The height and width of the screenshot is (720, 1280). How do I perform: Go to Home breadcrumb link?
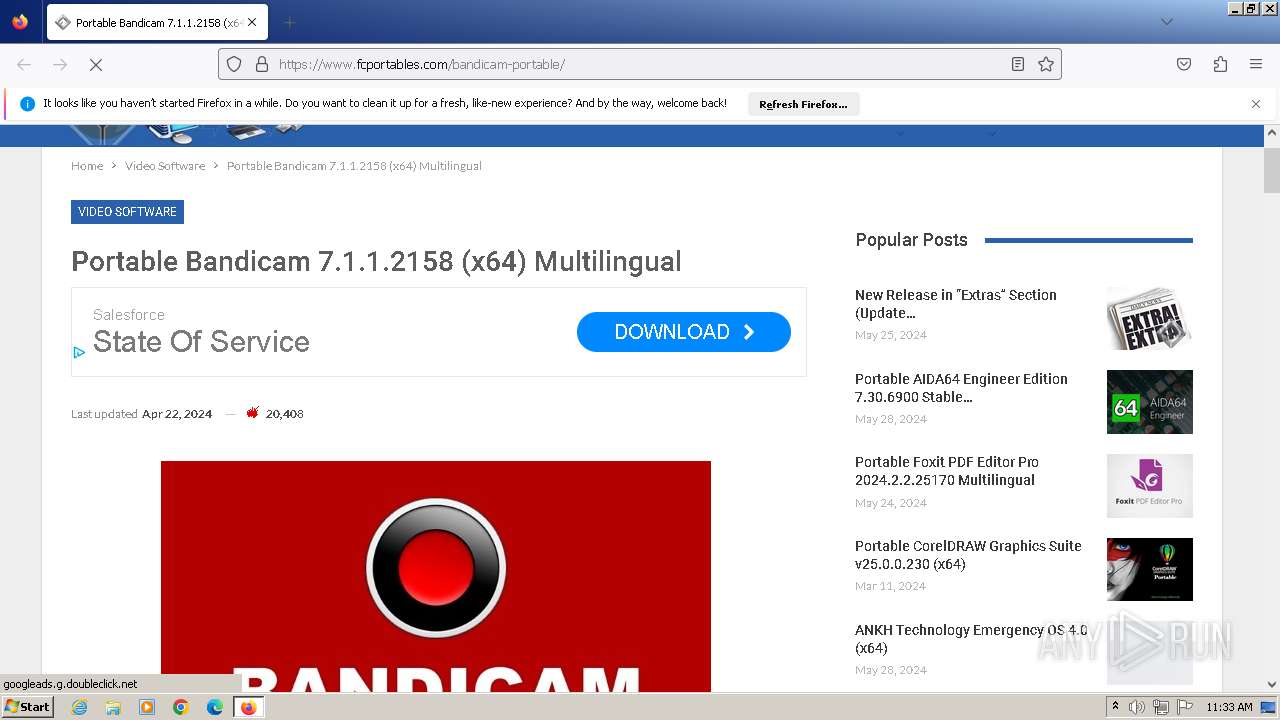point(87,166)
